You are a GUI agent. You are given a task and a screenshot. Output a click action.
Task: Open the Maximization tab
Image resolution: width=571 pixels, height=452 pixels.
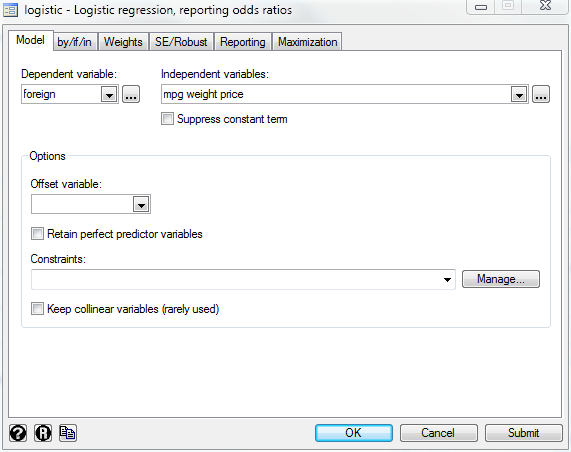point(307,42)
